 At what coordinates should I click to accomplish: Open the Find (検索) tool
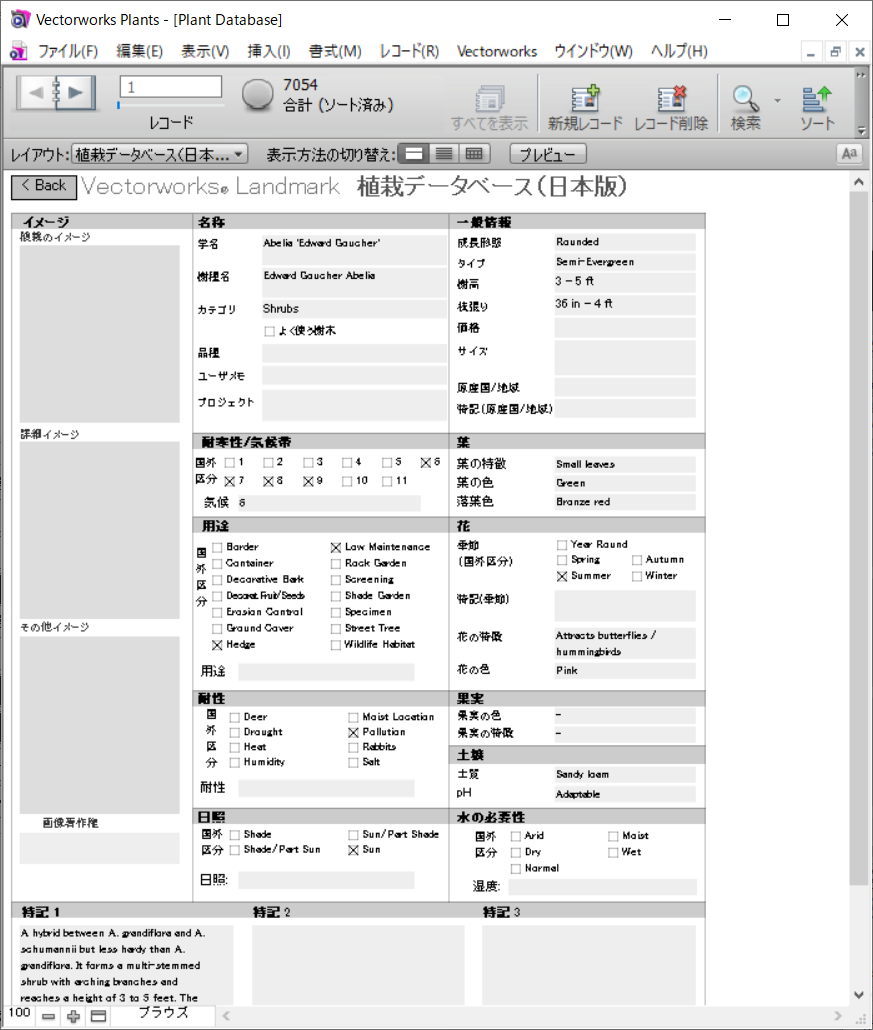point(745,99)
